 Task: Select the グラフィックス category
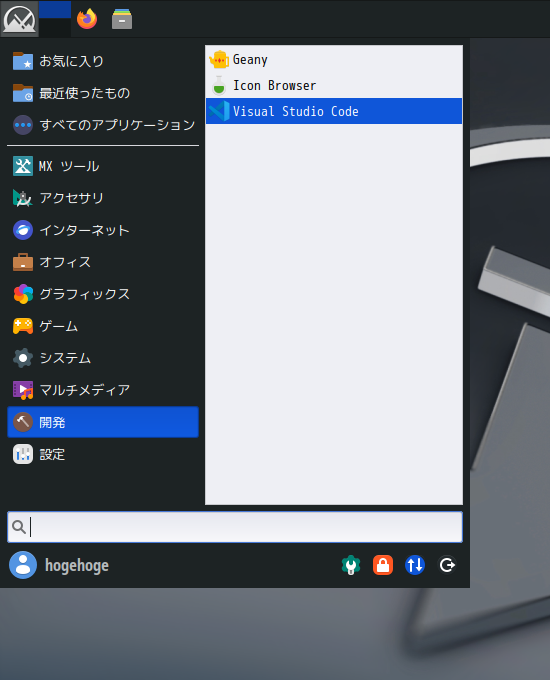click(x=103, y=294)
